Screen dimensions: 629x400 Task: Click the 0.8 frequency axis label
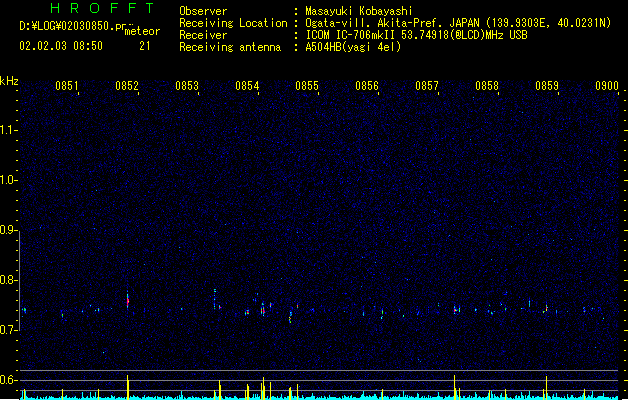[x=8, y=280]
